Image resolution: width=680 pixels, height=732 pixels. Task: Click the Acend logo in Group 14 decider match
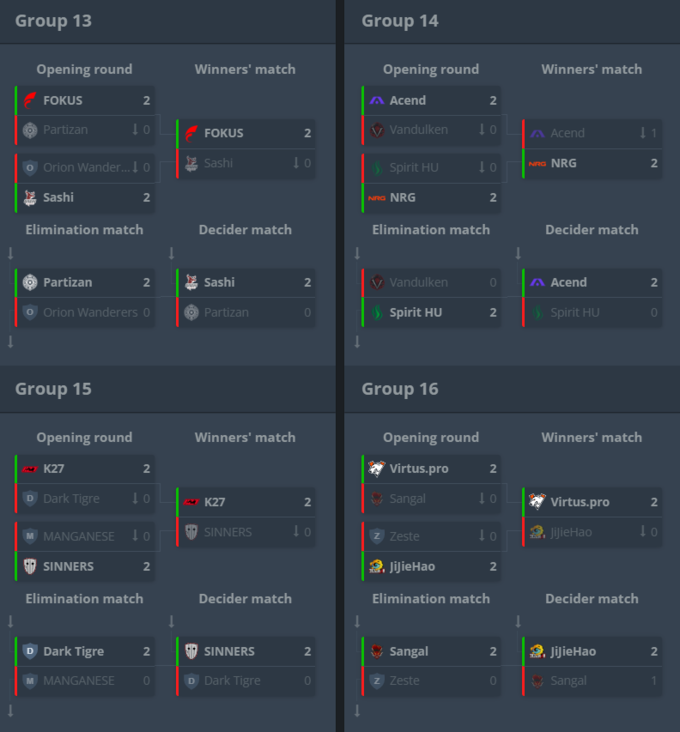(537, 282)
